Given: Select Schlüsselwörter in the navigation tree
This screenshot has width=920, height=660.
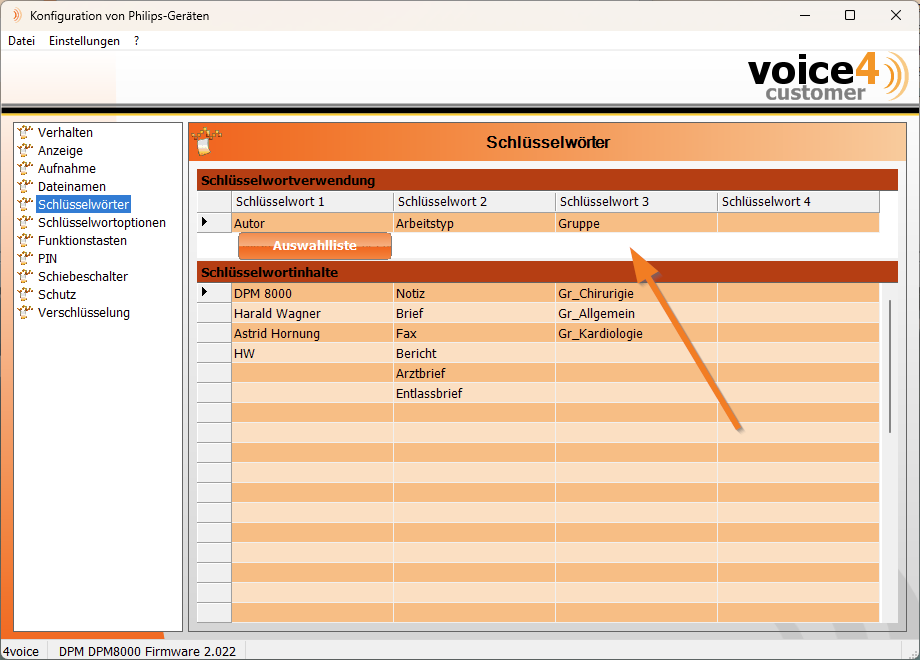Looking at the screenshot, I should [x=83, y=204].
